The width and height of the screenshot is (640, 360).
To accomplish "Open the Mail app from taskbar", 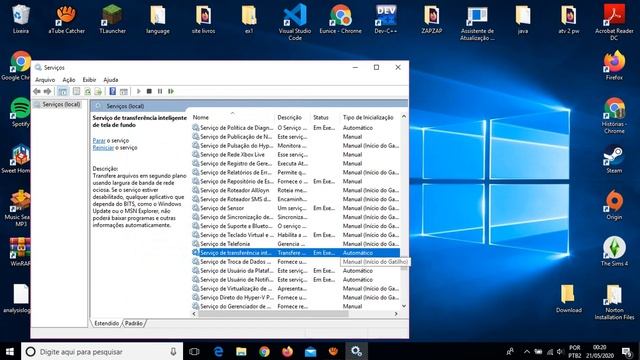I will [x=310, y=351].
